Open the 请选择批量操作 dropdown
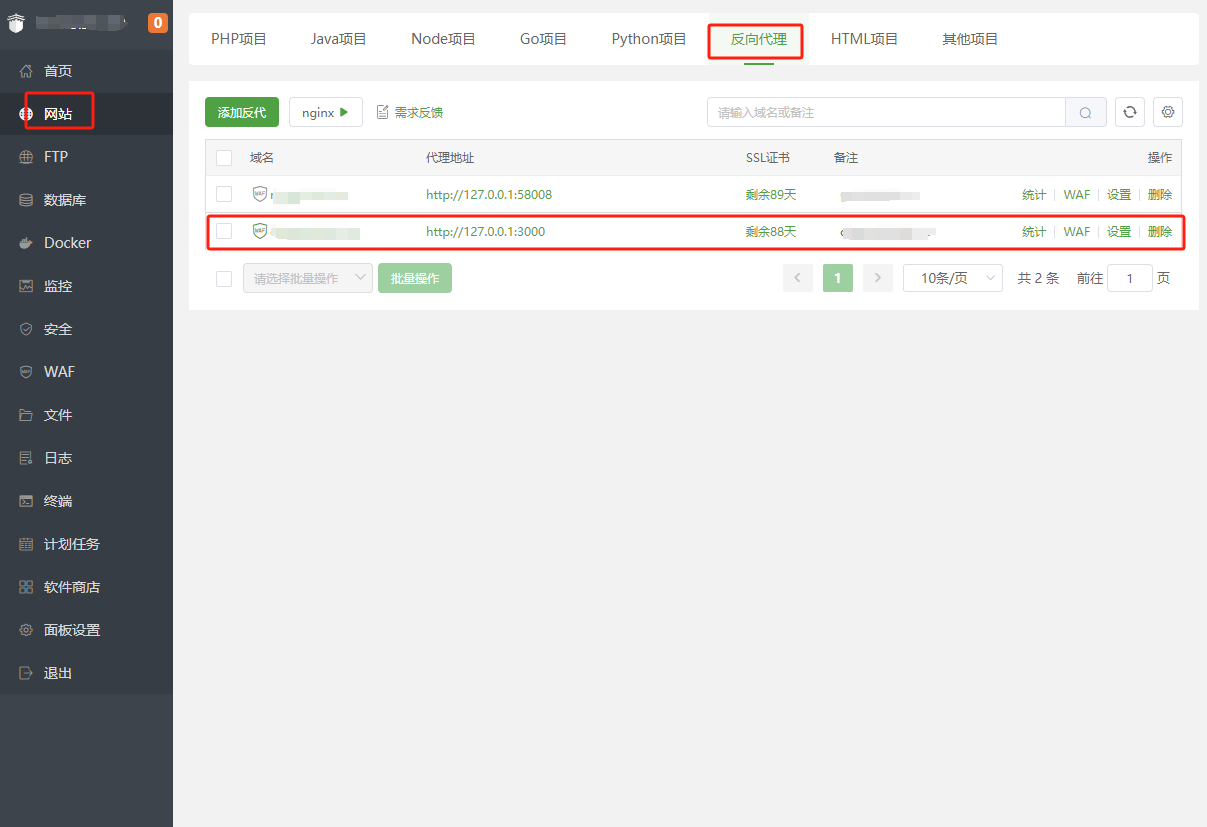Image resolution: width=1207 pixels, height=827 pixels. click(x=308, y=278)
